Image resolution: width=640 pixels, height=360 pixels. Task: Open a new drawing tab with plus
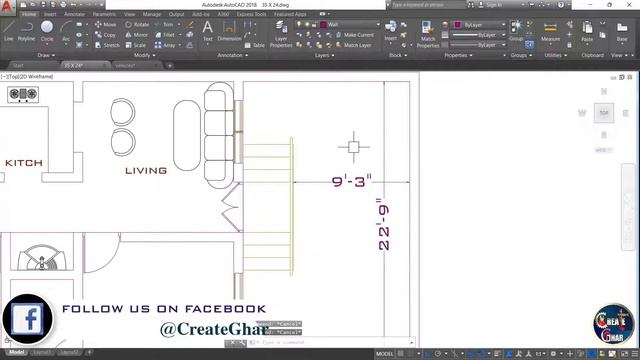[x=169, y=65]
